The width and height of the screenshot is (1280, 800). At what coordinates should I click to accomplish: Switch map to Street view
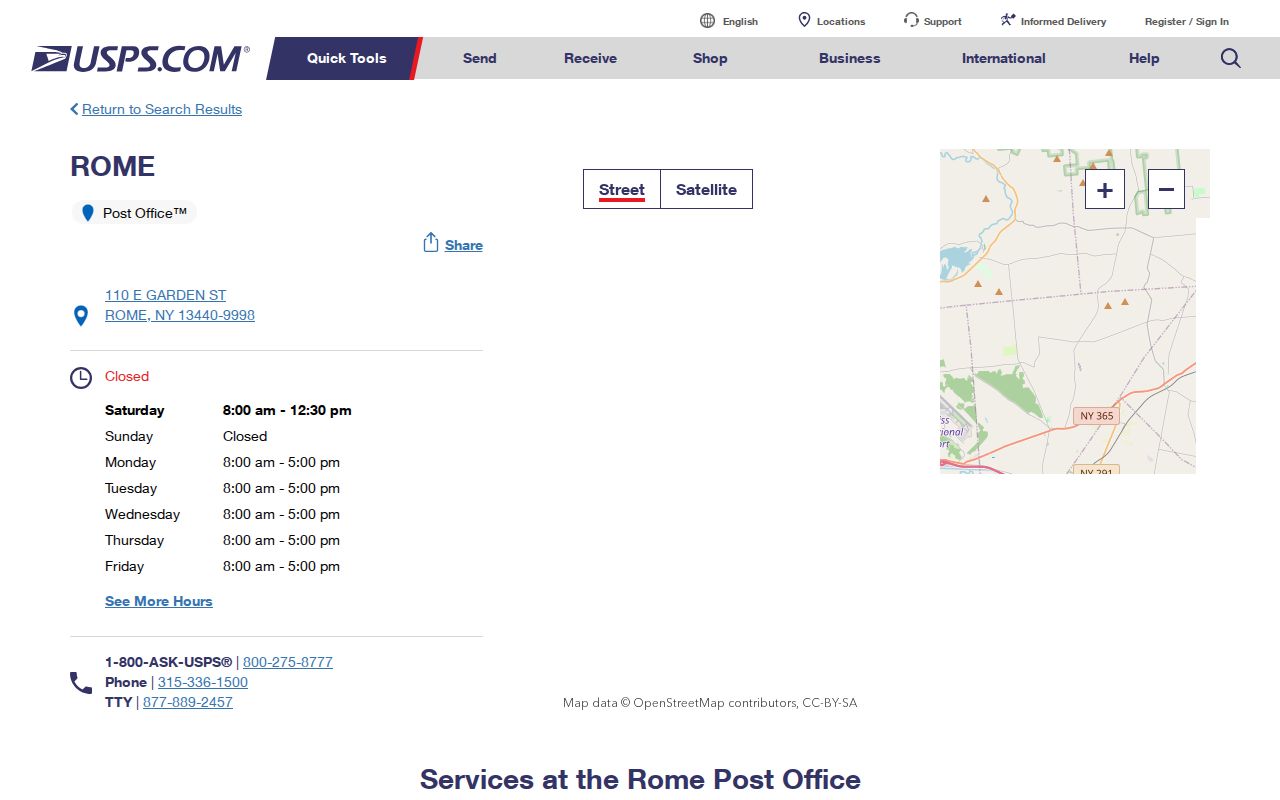622,189
